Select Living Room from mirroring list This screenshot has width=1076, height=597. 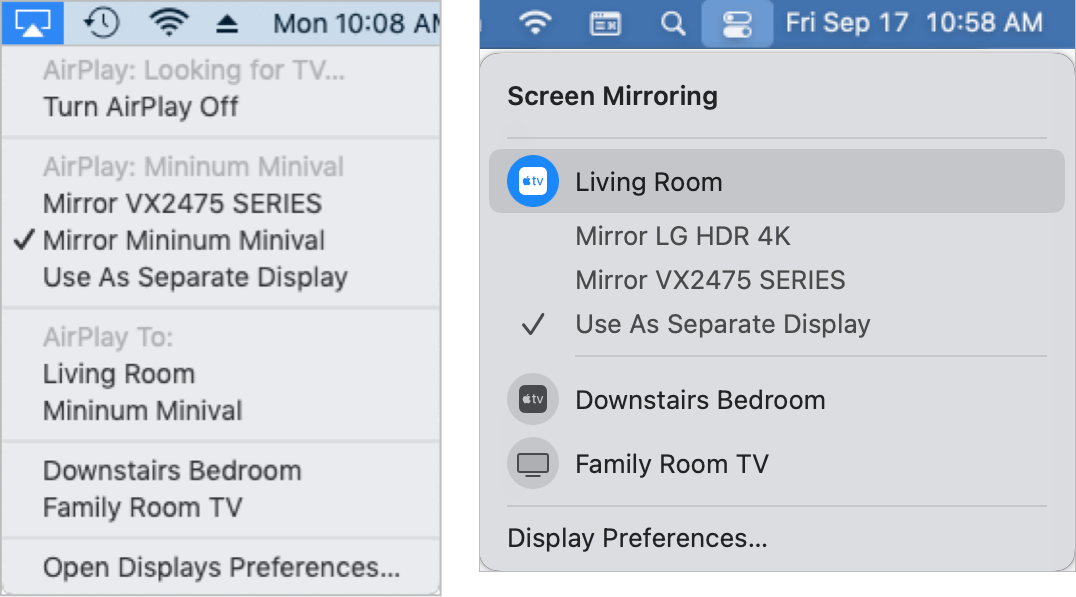(x=648, y=181)
